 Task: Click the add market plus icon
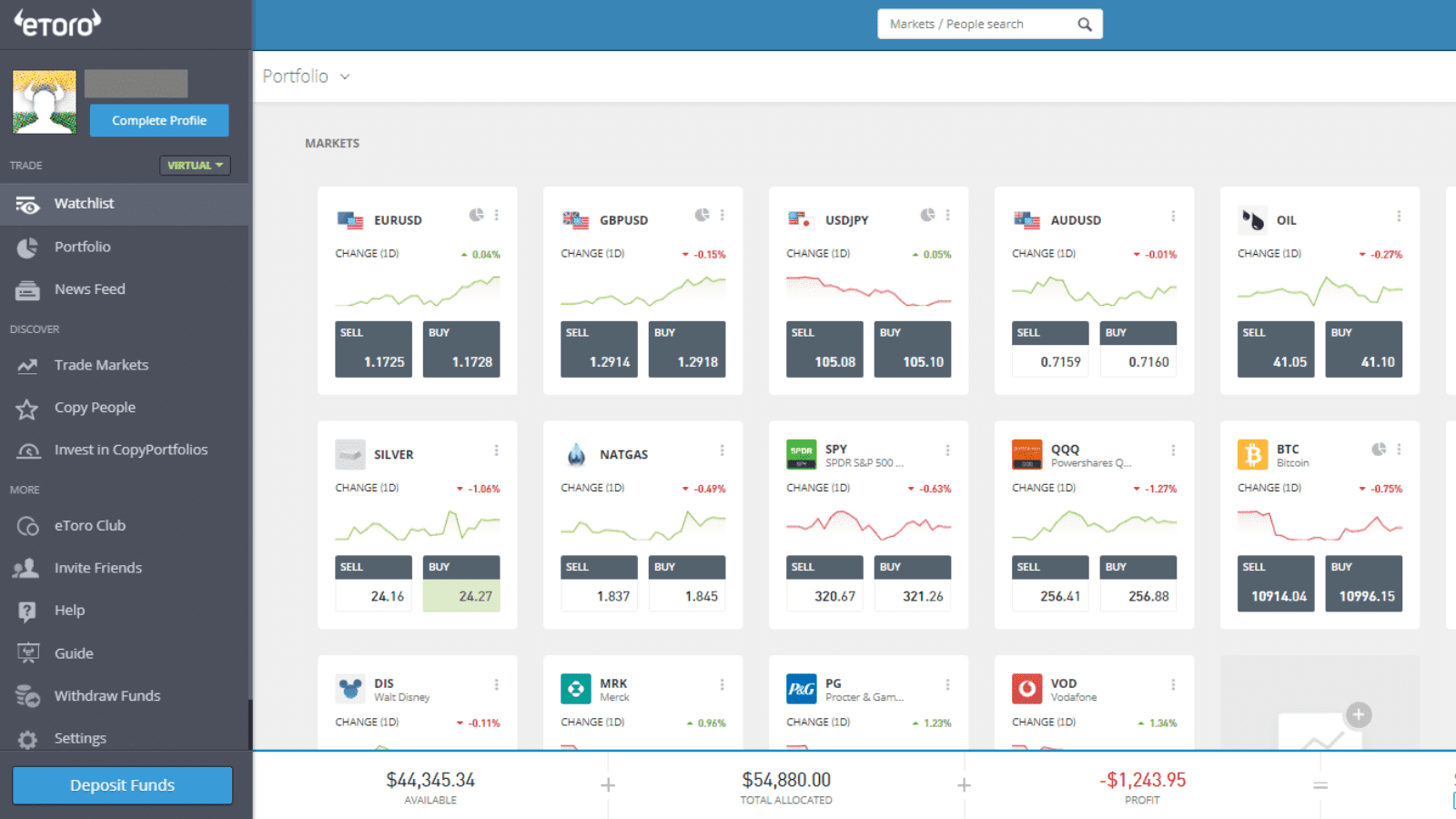click(x=1359, y=715)
